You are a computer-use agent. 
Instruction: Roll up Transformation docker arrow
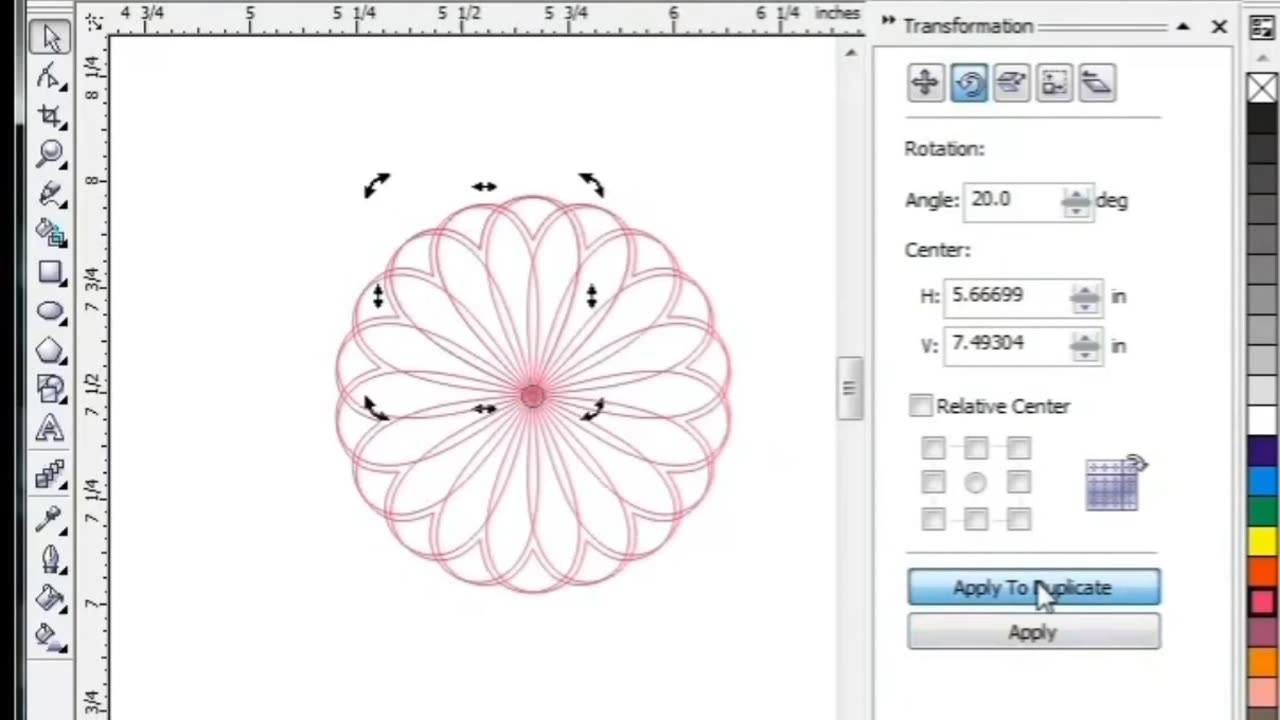[x=1184, y=27]
